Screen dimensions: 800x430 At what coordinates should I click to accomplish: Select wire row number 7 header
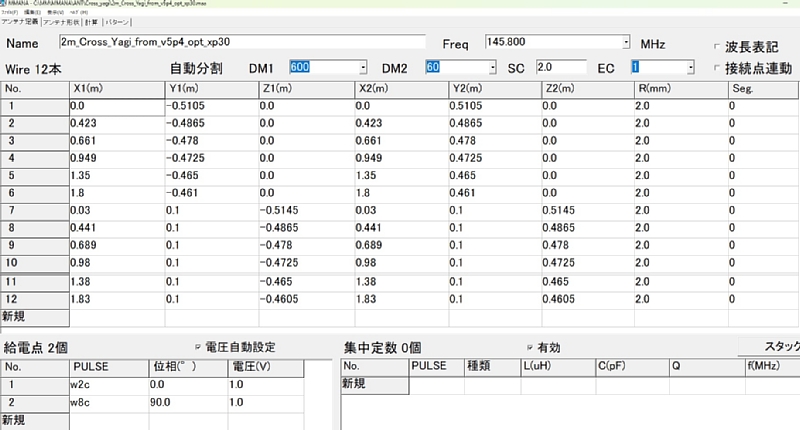pos(34,211)
